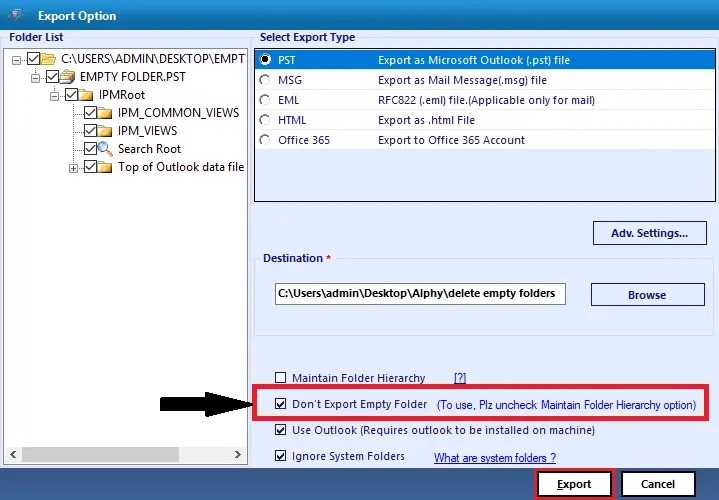
Task: Click folder list scrollbar right arrow
Action: click(x=238, y=455)
